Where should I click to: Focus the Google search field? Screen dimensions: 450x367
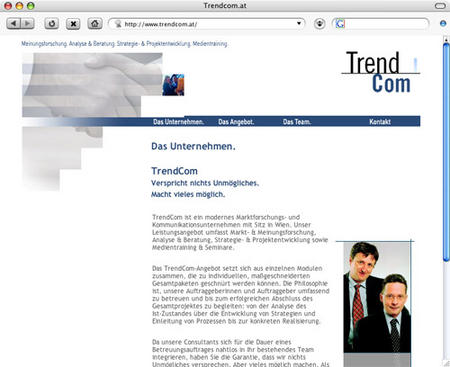[381, 24]
